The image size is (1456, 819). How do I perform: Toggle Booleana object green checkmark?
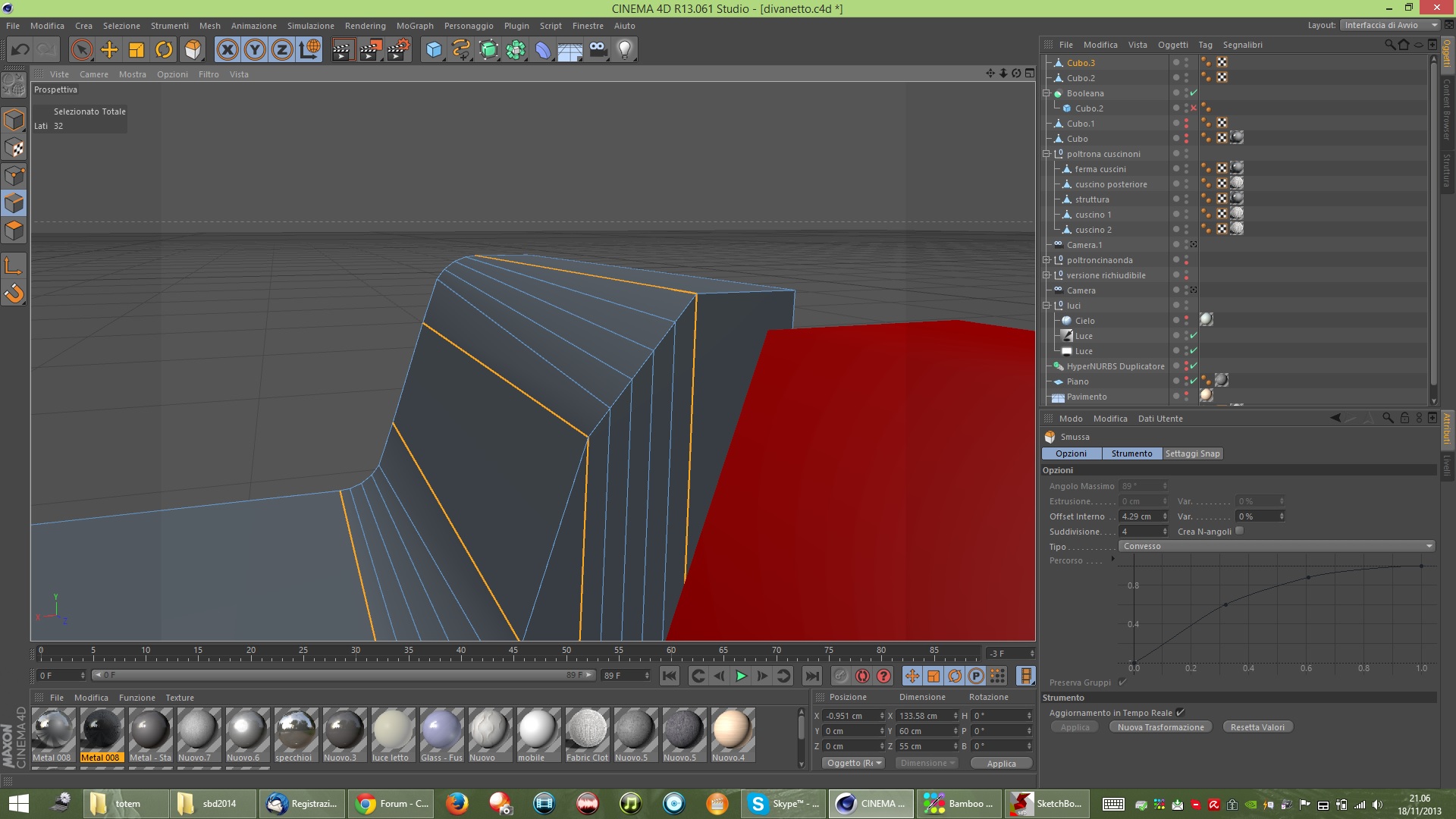coord(1194,93)
